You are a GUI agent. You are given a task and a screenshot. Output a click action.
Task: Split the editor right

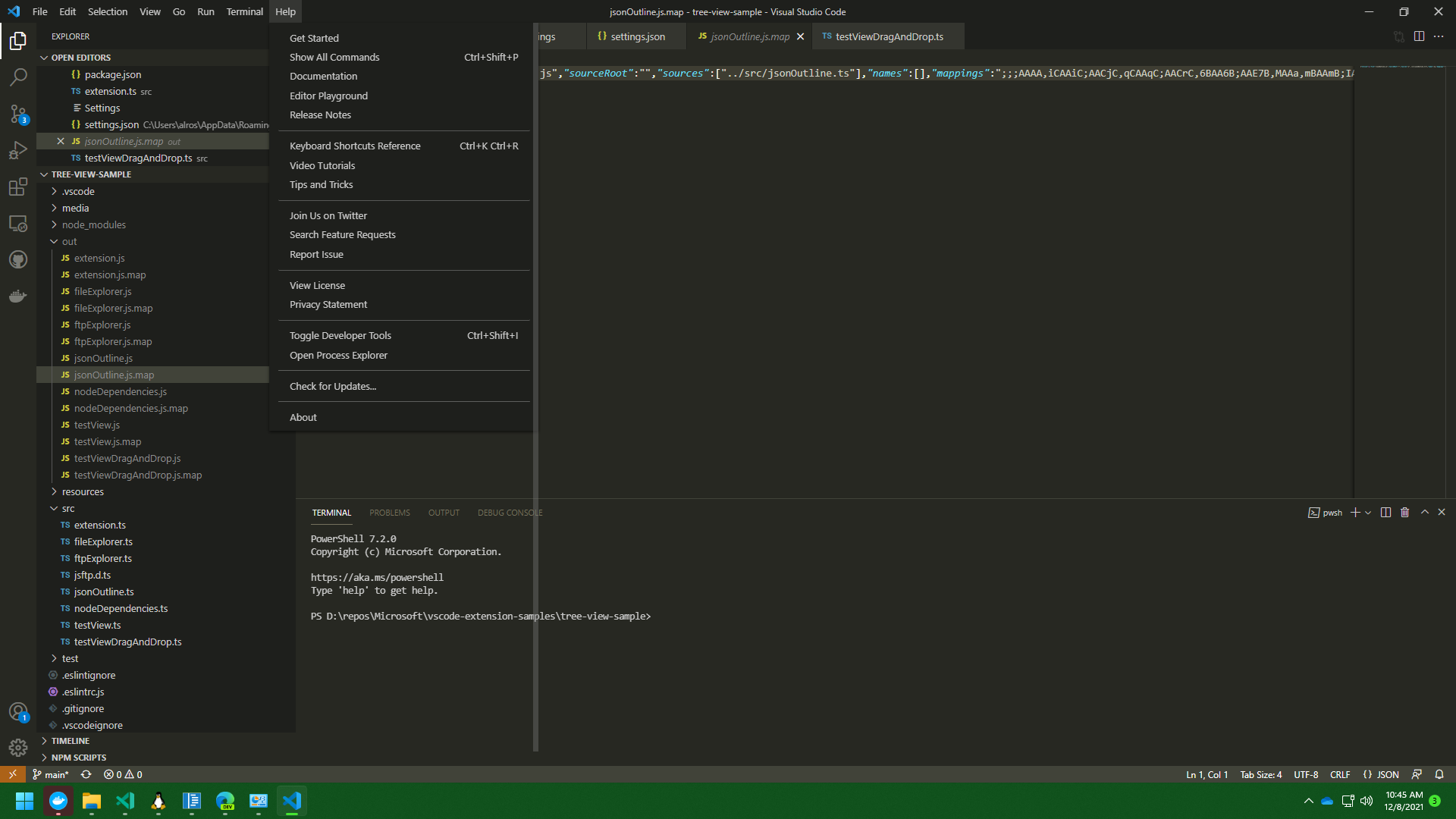[1419, 36]
